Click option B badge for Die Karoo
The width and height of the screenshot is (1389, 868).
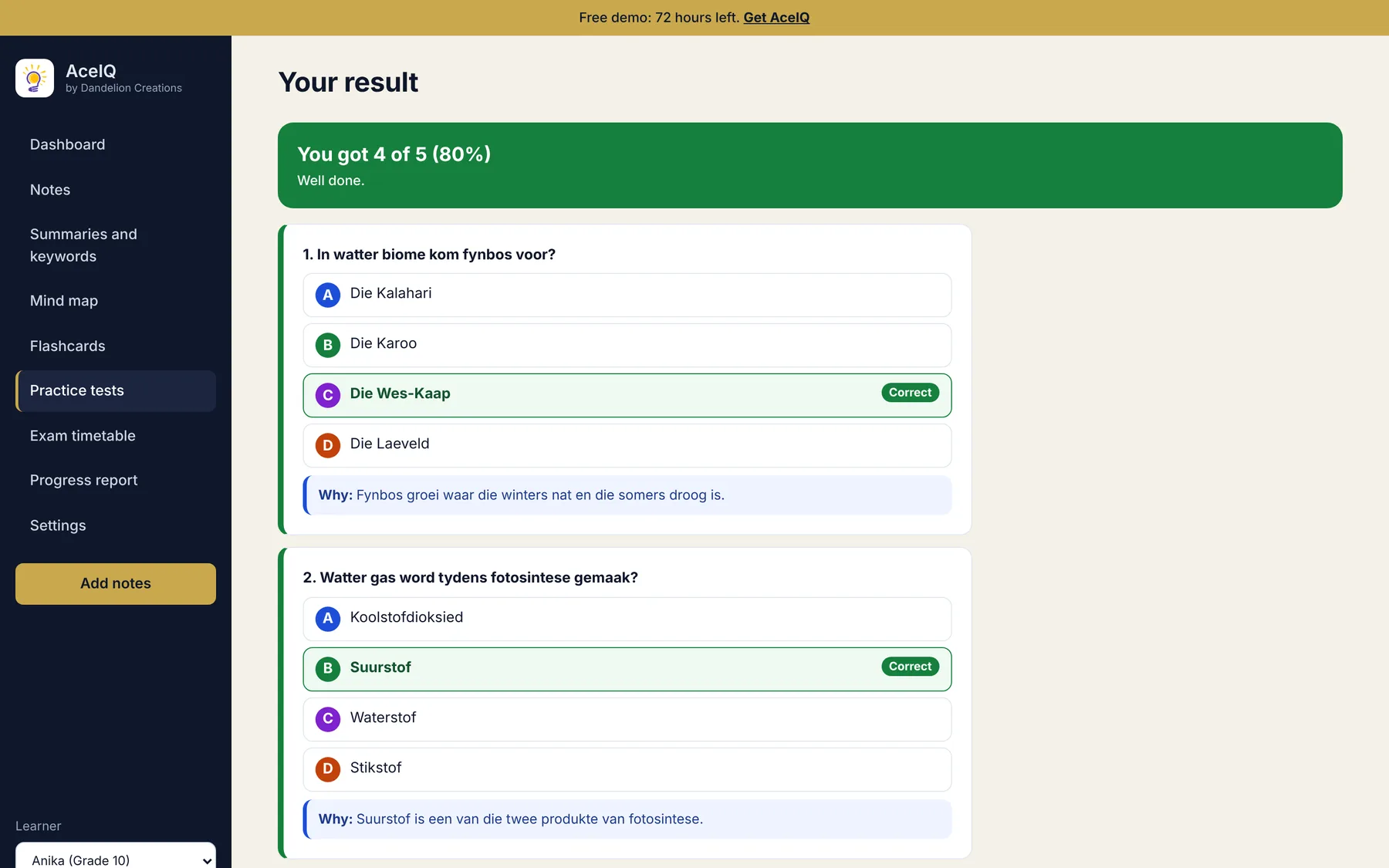coord(328,345)
